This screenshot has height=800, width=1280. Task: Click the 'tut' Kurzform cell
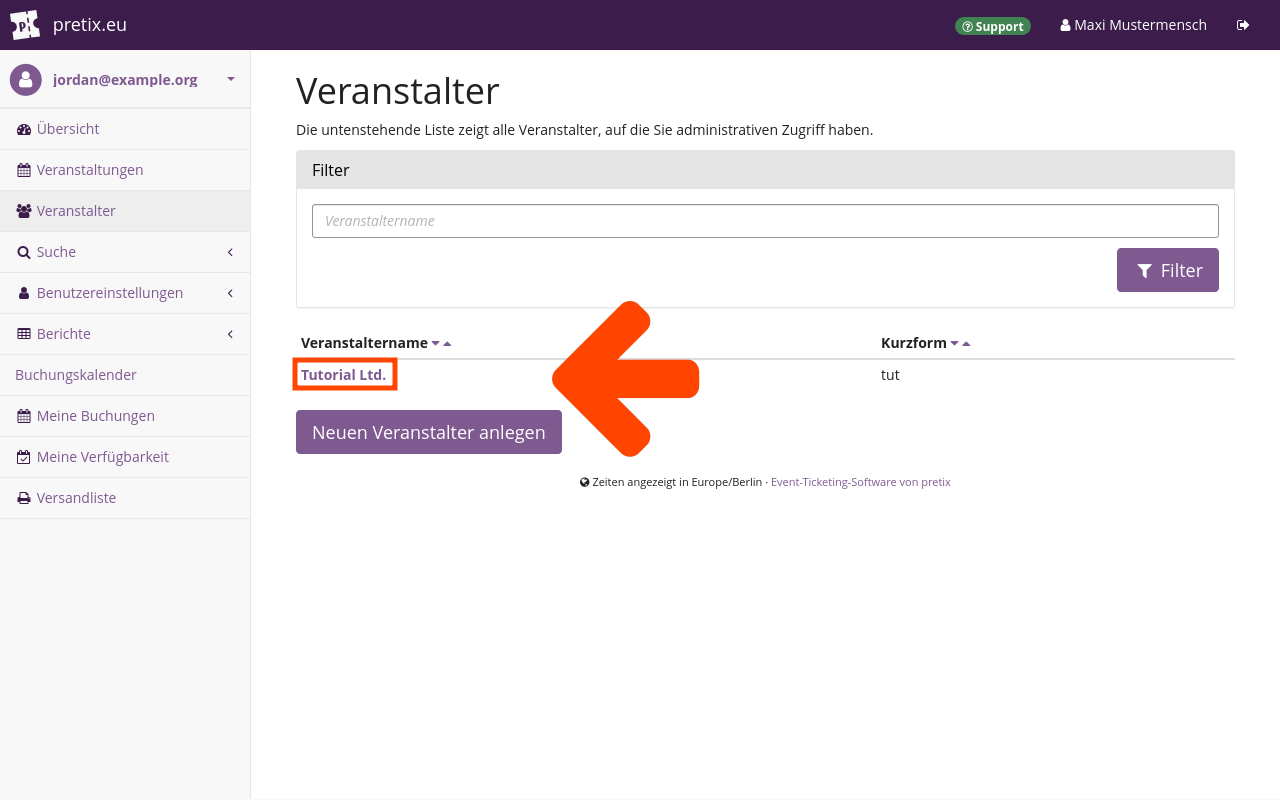click(890, 375)
